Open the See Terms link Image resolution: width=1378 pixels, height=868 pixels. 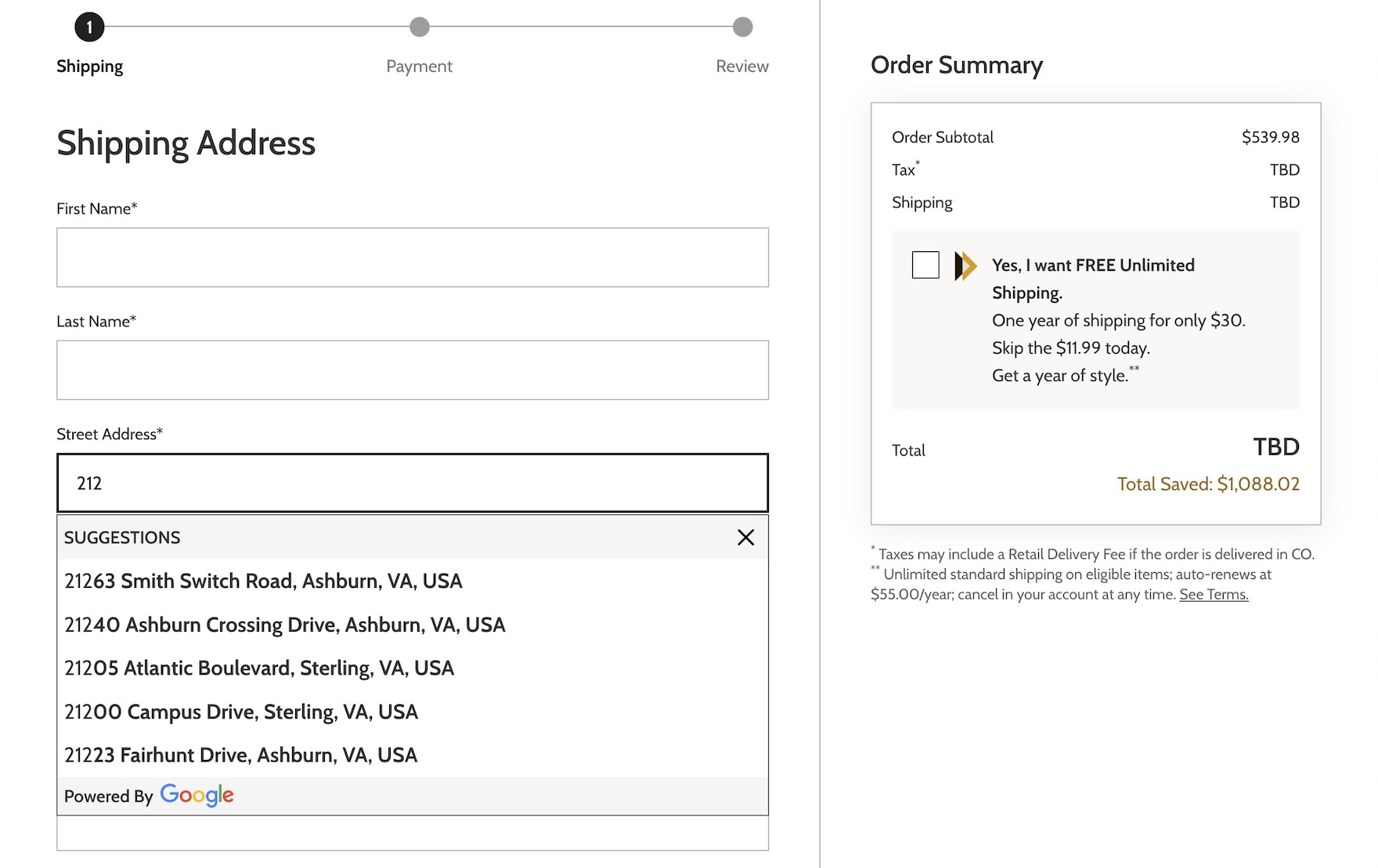1213,595
